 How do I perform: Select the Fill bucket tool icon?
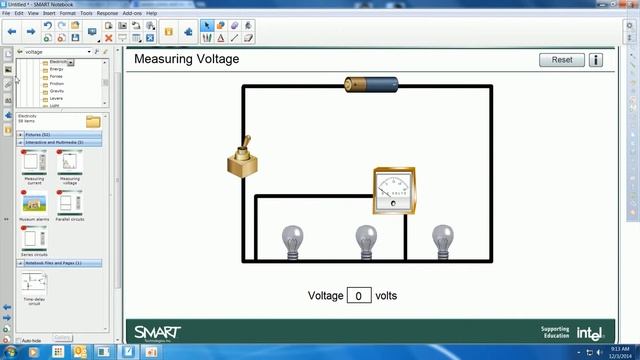click(x=249, y=26)
